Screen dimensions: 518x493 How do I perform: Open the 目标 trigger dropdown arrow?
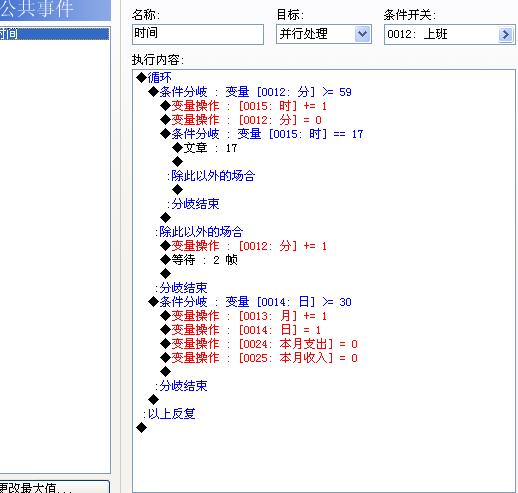(x=362, y=34)
